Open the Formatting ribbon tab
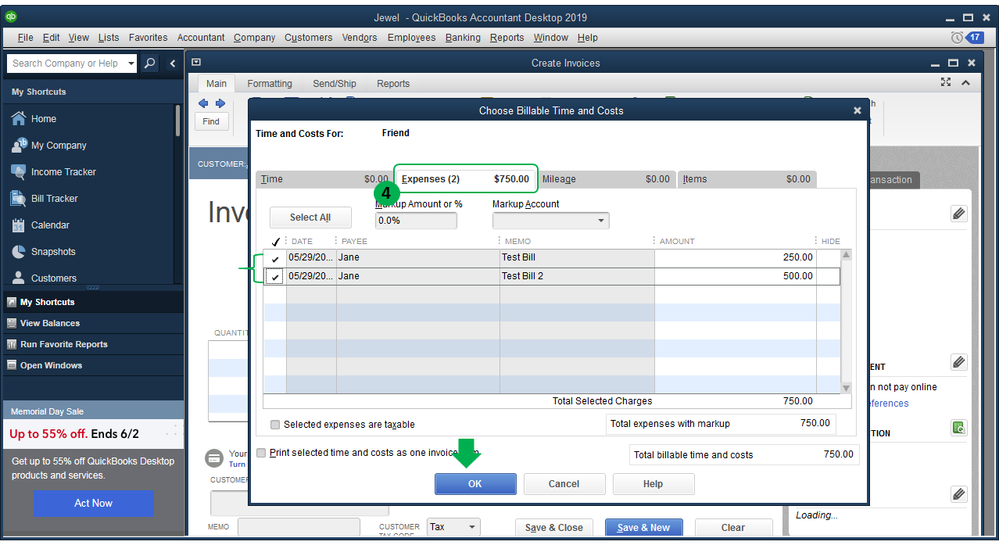The width and height of the screenshot is (999, 546). point(270,83)
